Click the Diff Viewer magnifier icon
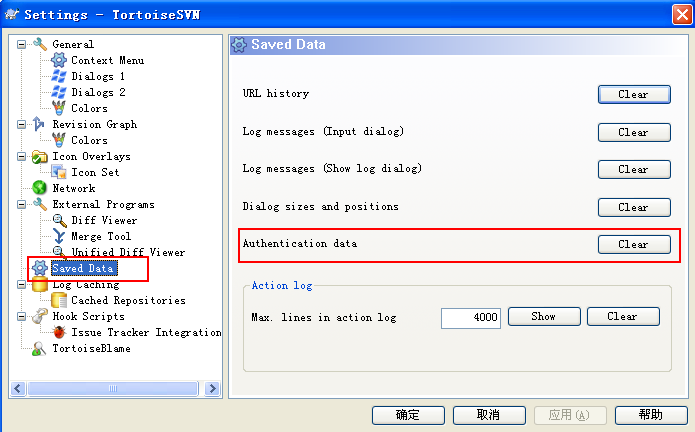 pos(59,220)
